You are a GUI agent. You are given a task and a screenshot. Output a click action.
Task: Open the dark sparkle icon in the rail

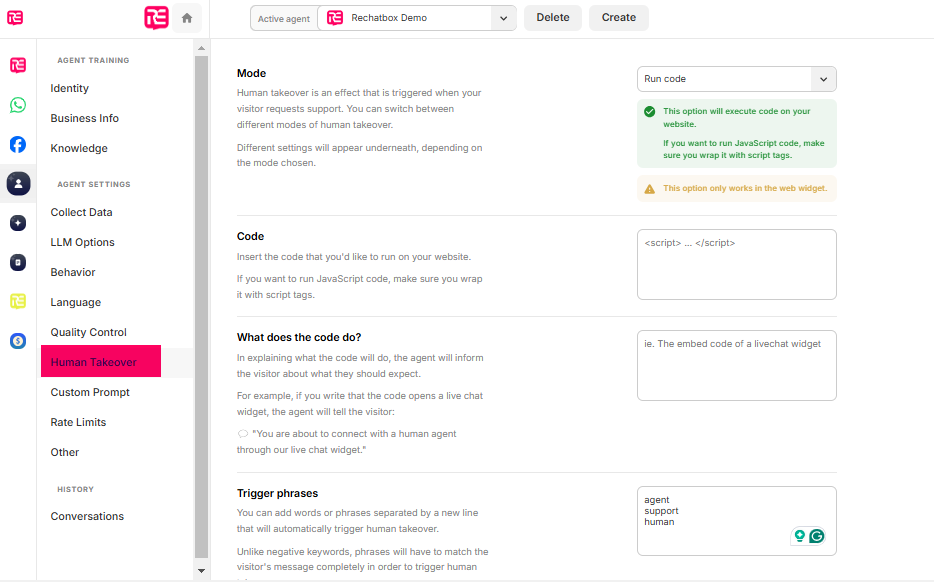tap(18, 223)
